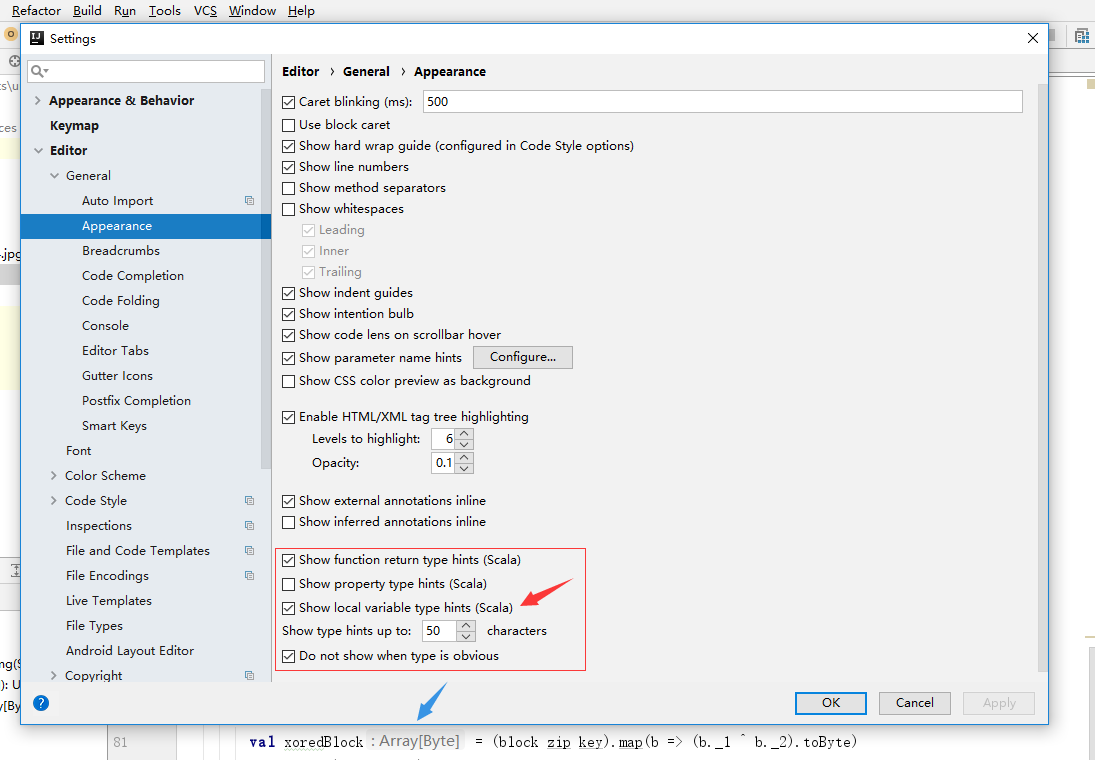Enable Use block caret
Viewport: 1095px width, 760px height.
click(x=288, y=125)
